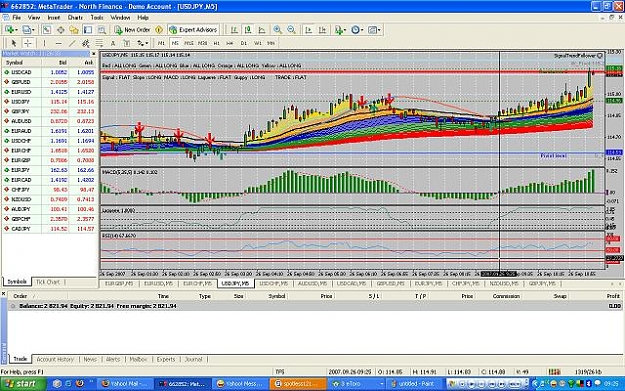Select the EURJPY row in Market Watch
This screenshot has height=391, width=625.
[x=49, y=170]
